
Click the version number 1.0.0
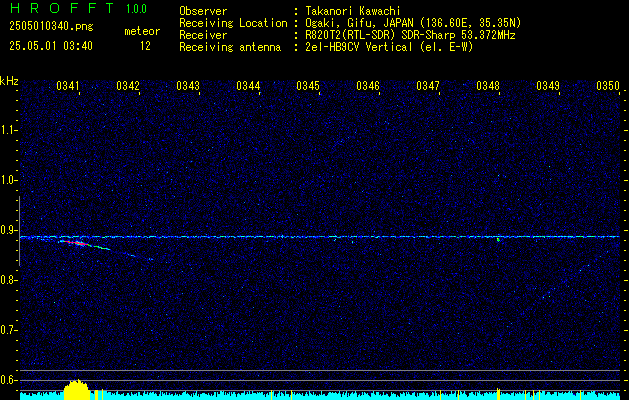[x=136, y=9]
